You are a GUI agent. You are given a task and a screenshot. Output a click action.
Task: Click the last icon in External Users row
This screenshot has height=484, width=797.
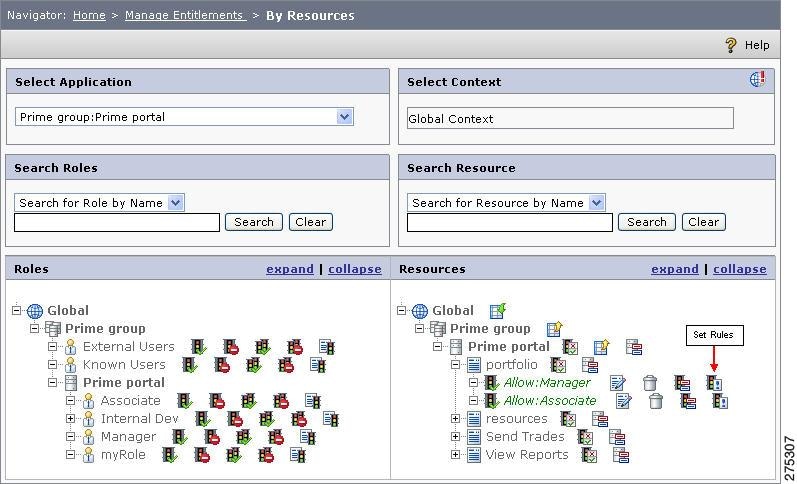click(326, 347)
